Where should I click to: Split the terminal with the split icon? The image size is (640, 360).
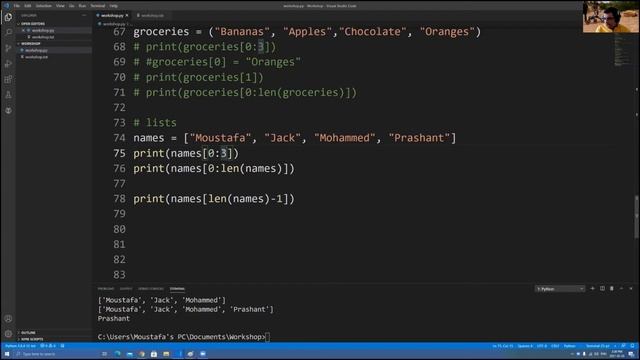602,289
